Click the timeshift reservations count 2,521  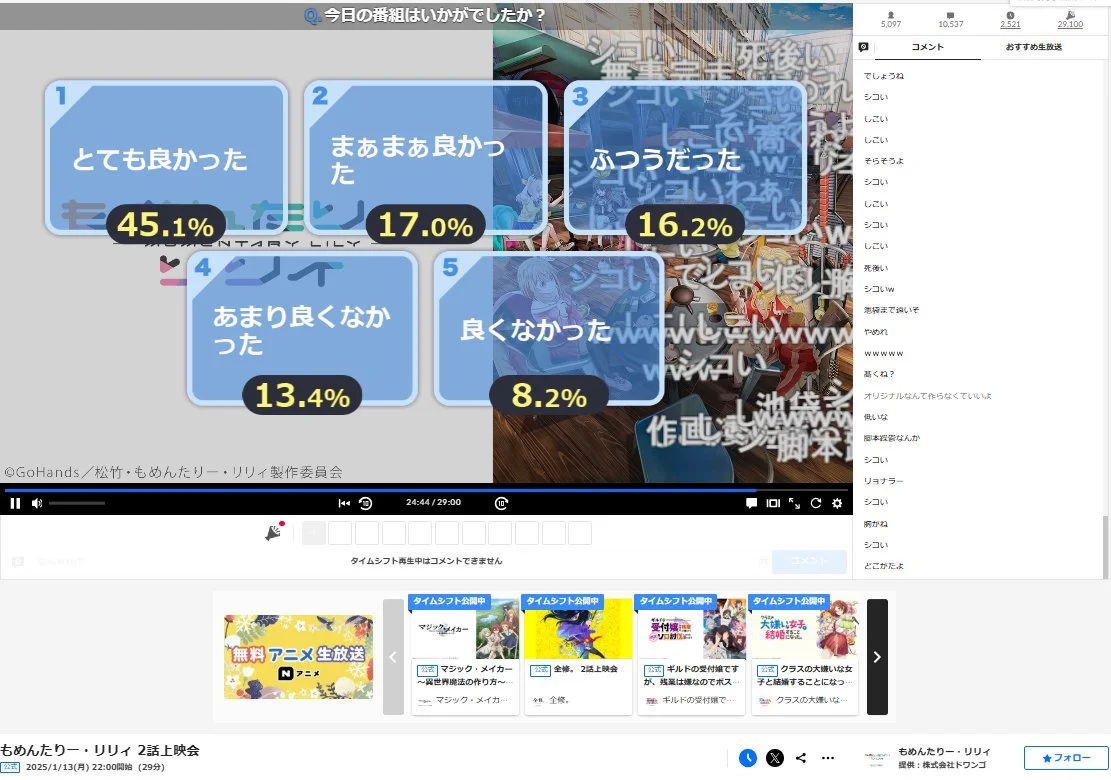(1010, 20)
